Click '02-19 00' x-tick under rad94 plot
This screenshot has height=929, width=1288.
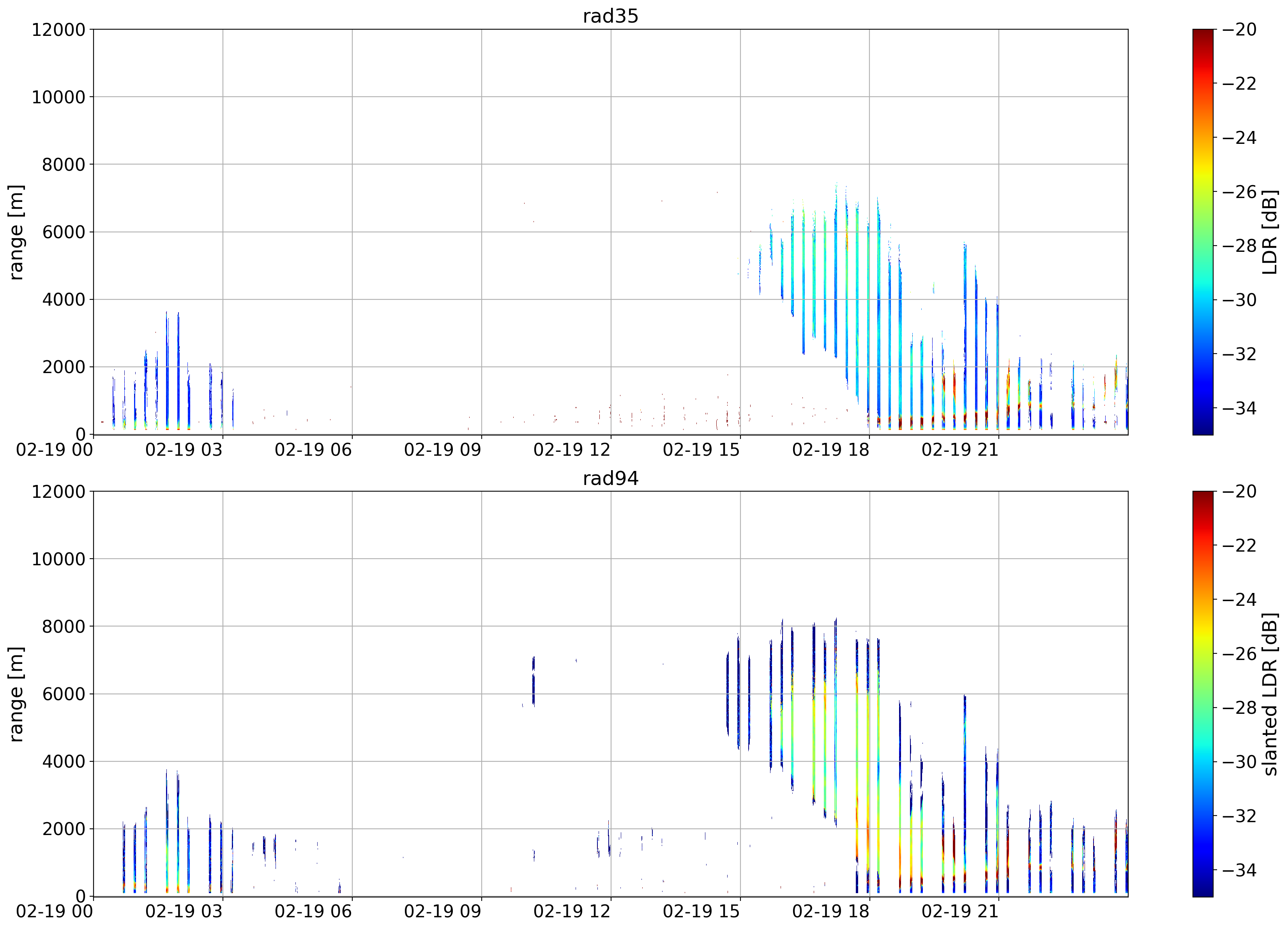55,912
